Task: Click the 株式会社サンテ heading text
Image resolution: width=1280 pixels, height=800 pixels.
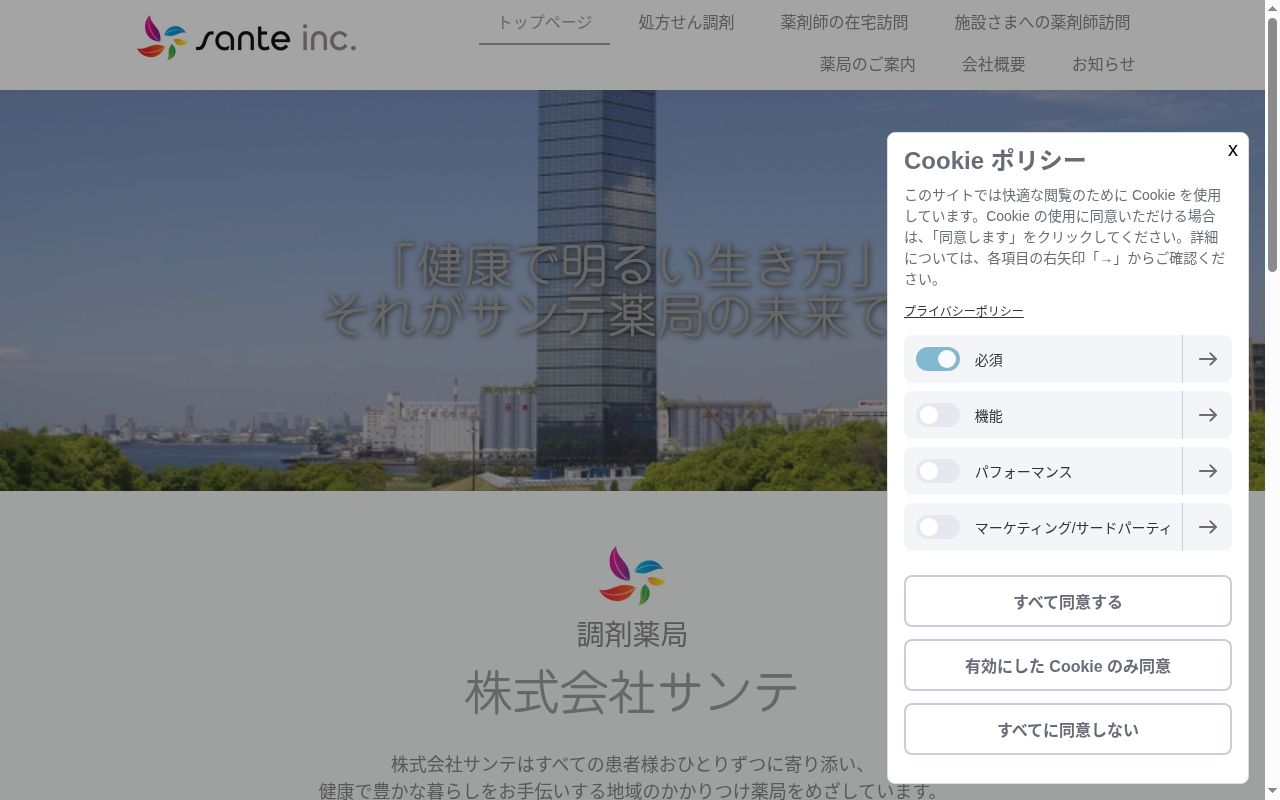Action: (632, 692)
